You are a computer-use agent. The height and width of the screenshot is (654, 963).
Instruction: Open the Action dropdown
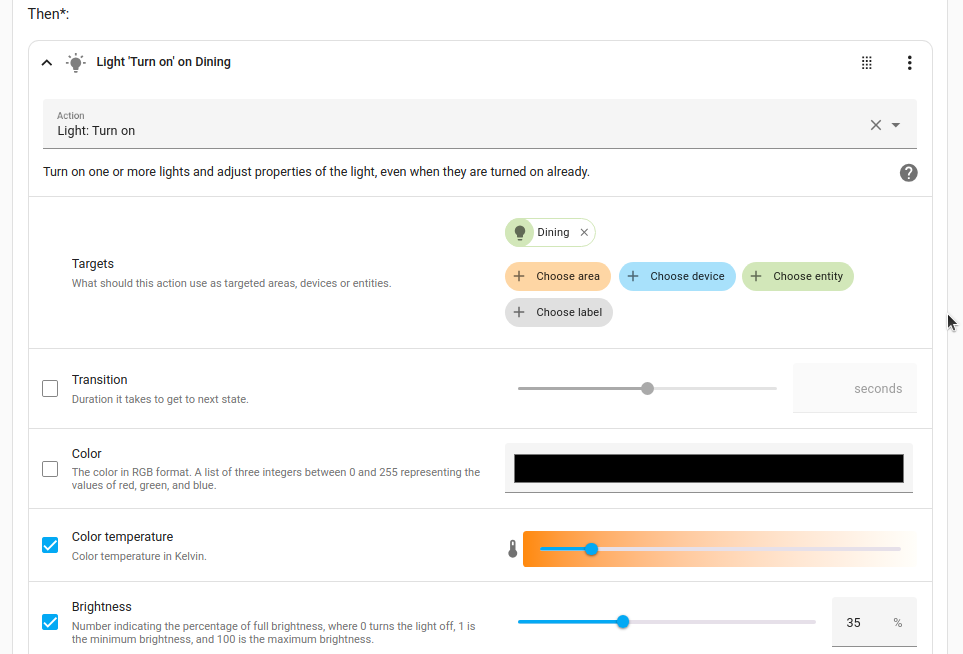(x=897, y=124)
